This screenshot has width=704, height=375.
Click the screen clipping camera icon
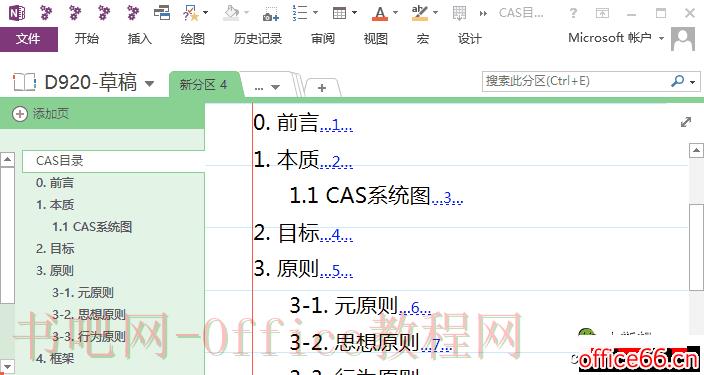tap(271, 13)
